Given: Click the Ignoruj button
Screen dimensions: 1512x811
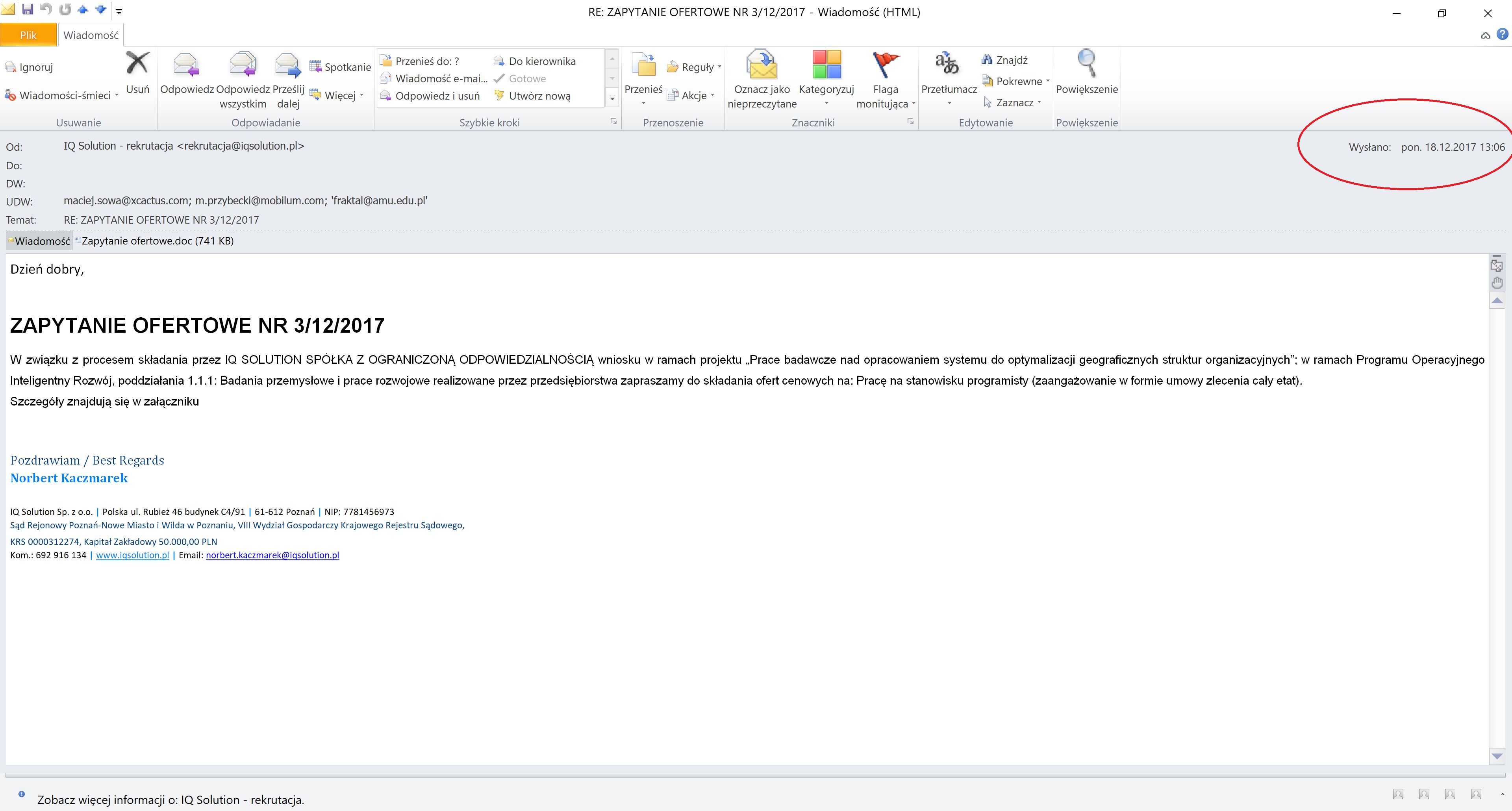Looking at the screenshot, I should coord(30,67).
